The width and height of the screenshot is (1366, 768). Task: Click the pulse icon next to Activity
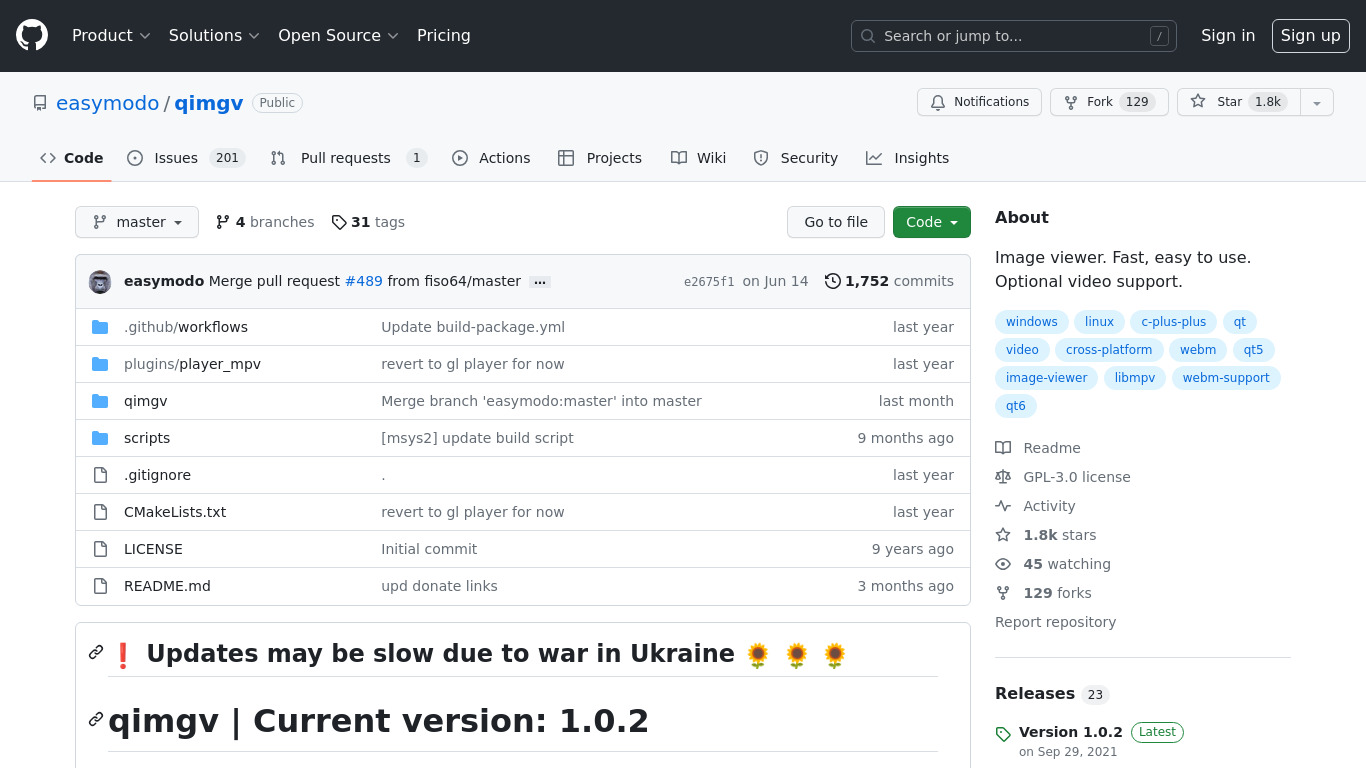1003,506
